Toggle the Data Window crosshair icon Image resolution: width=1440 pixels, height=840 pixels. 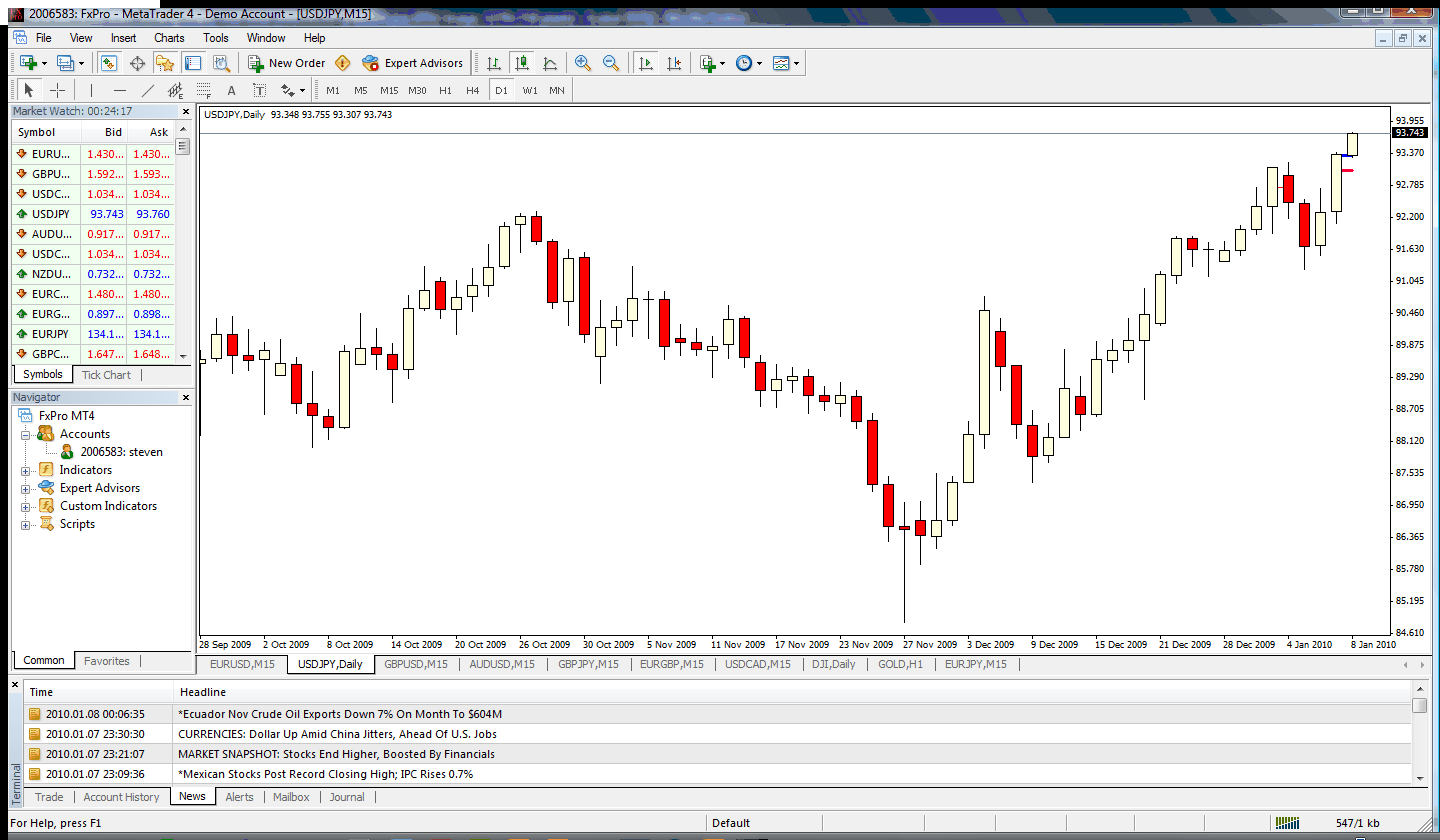[x=137, y=63]
